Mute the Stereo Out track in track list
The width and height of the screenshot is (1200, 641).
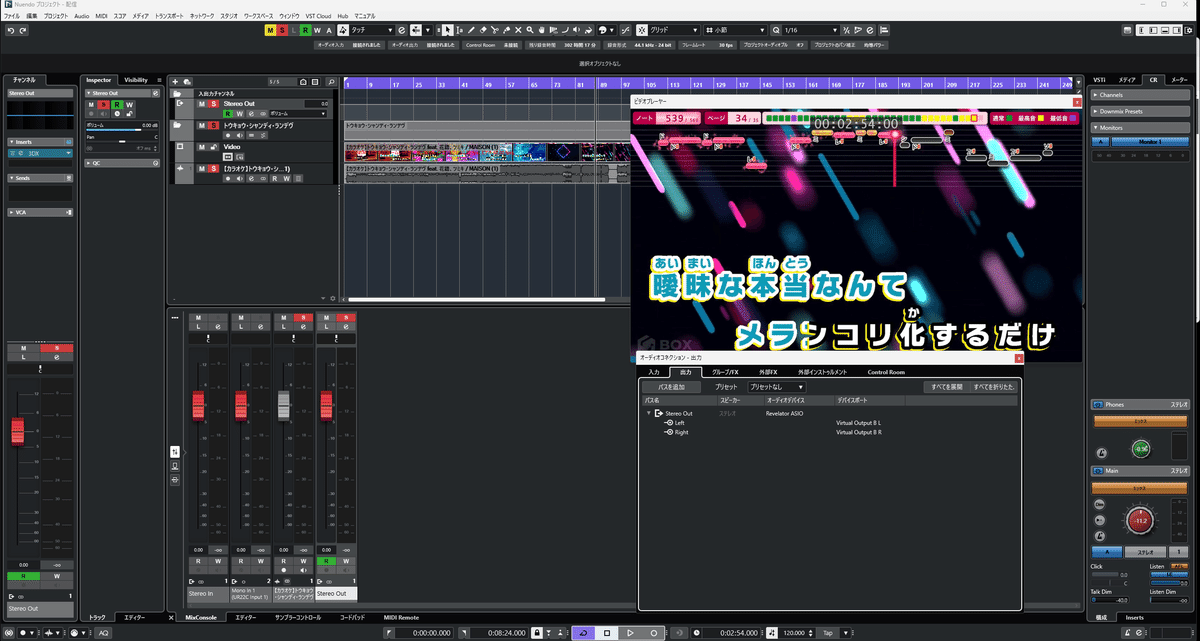202,104
